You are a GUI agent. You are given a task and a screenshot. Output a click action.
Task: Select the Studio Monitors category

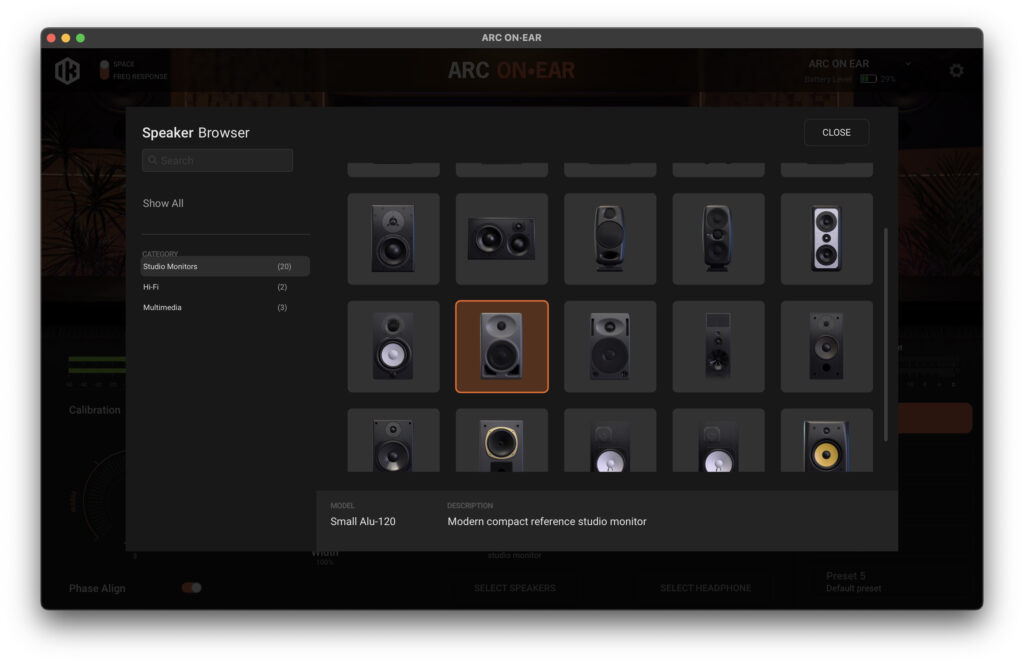[225, 266]
